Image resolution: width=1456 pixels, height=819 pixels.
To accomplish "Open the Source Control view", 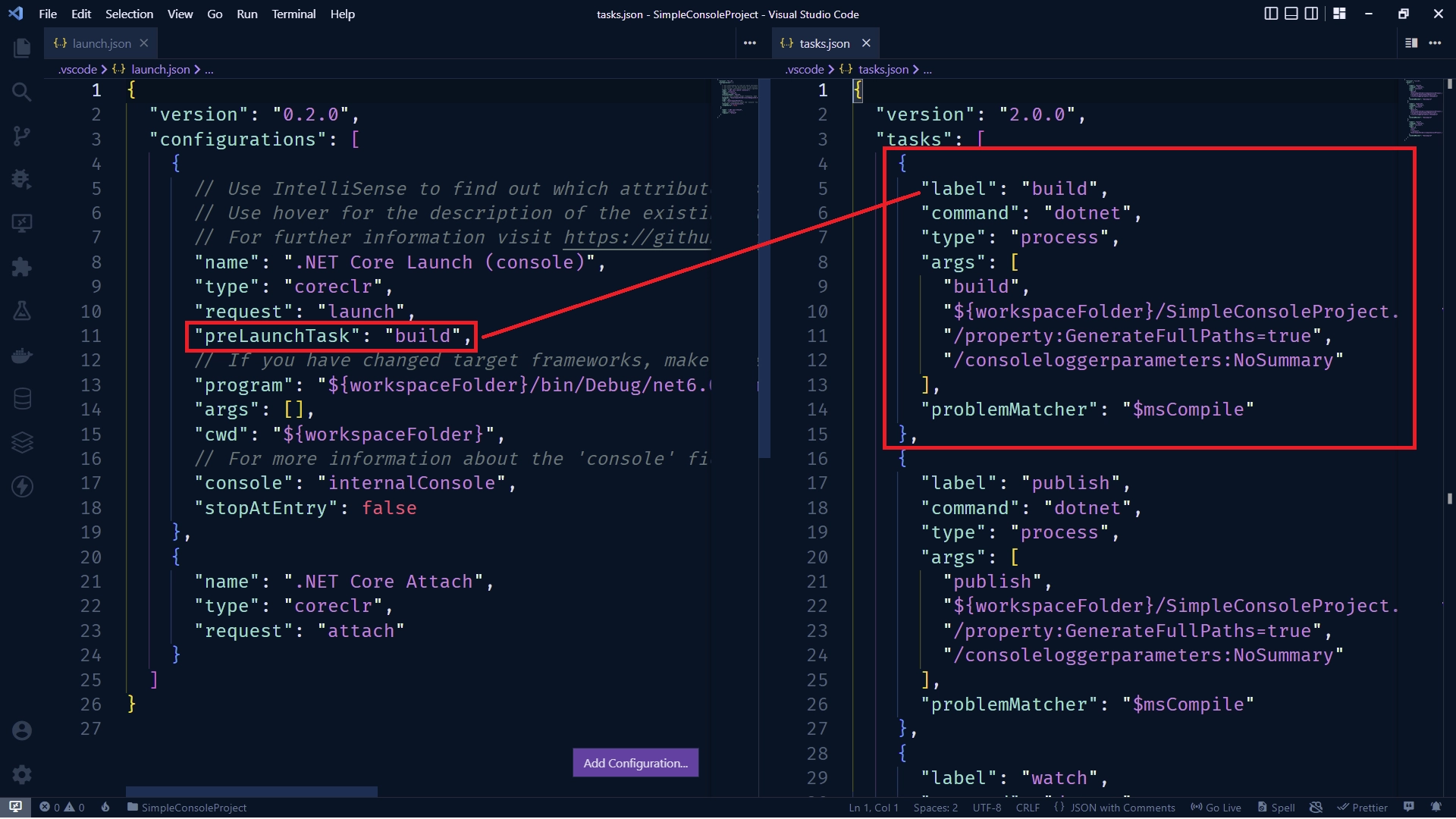I will coord(22,136).
